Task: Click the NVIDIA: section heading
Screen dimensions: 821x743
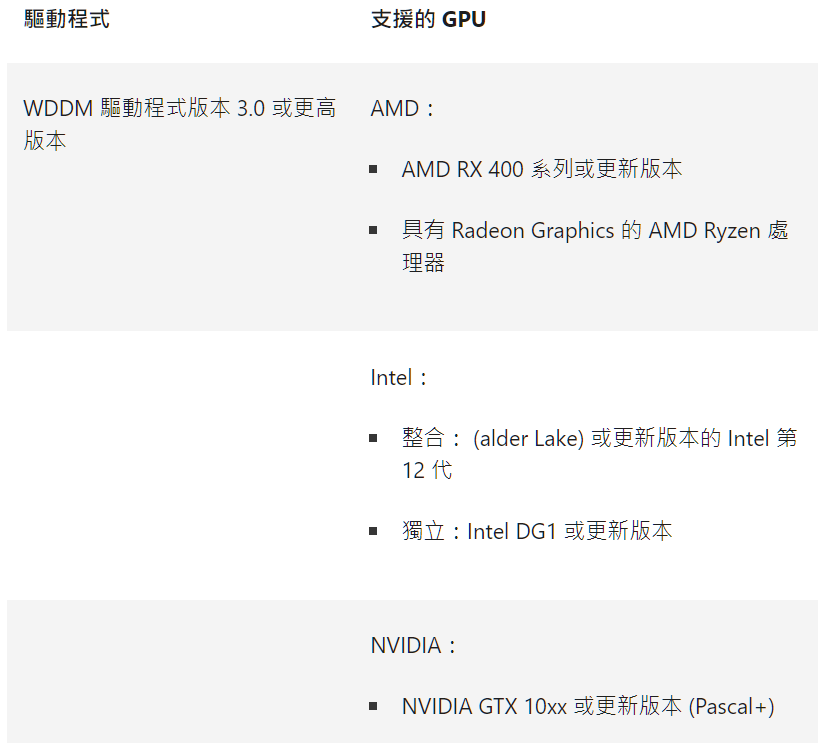Action: [413, 646]
